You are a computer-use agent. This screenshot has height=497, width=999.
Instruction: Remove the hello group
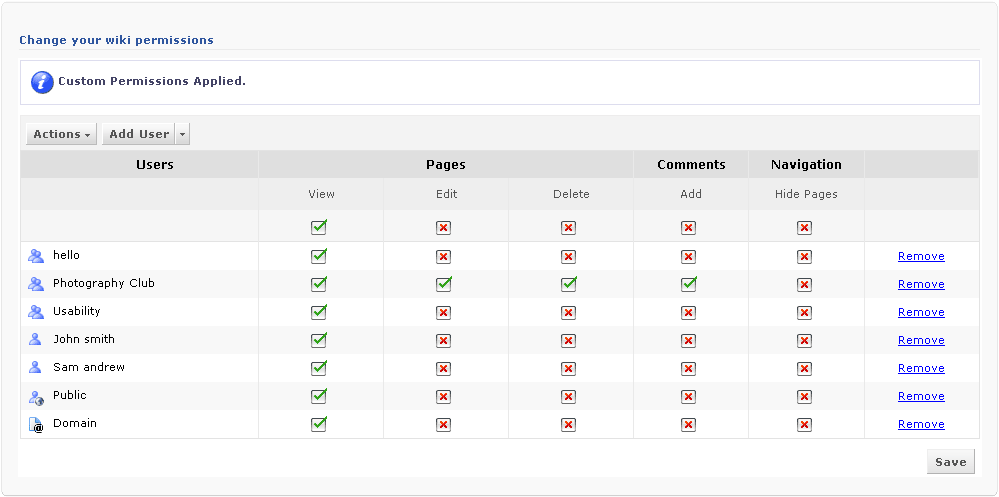coord(921,256)
